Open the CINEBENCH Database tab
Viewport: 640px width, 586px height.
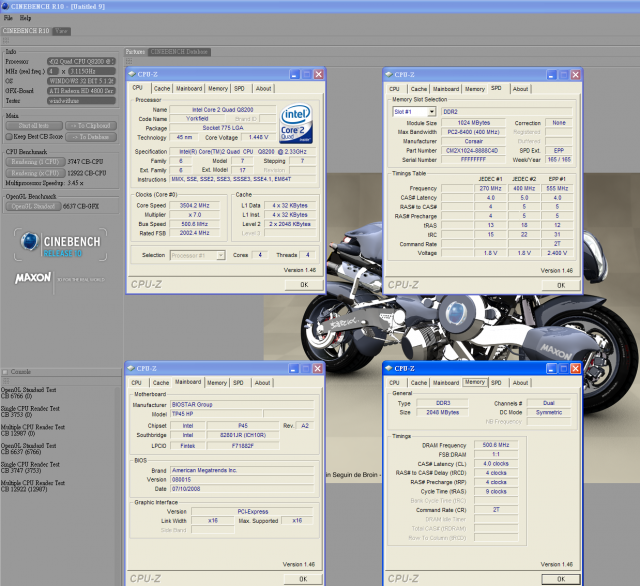(179, 52)
